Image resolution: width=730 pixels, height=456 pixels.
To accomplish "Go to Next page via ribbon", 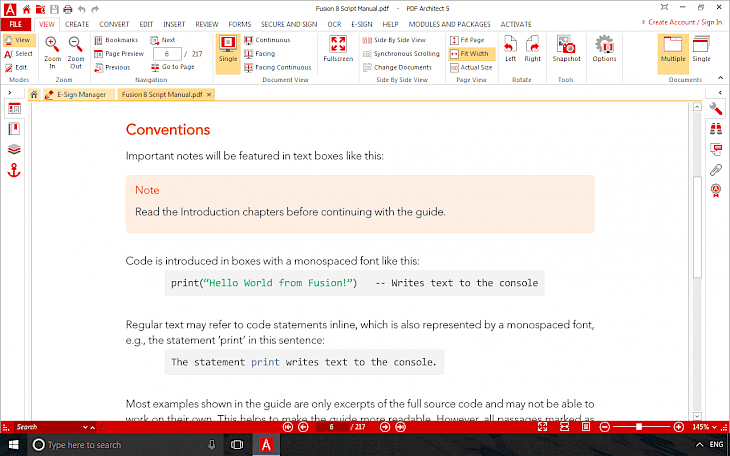I will pos(162,40).
